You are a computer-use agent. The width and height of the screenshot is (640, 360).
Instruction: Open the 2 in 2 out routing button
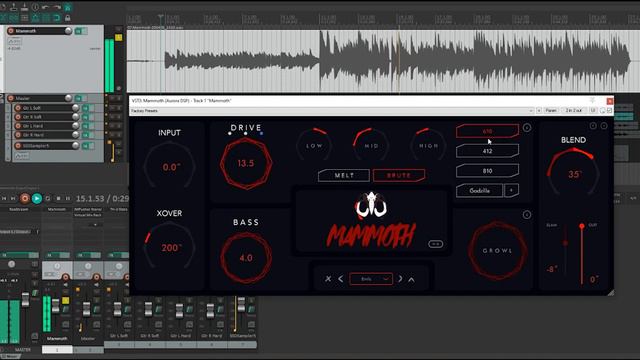[x=573, y=111]
